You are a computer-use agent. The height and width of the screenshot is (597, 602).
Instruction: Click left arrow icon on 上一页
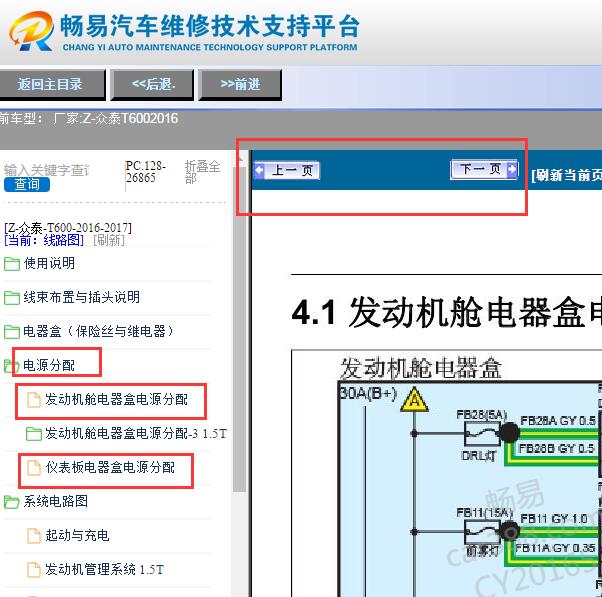click(260, 170)
